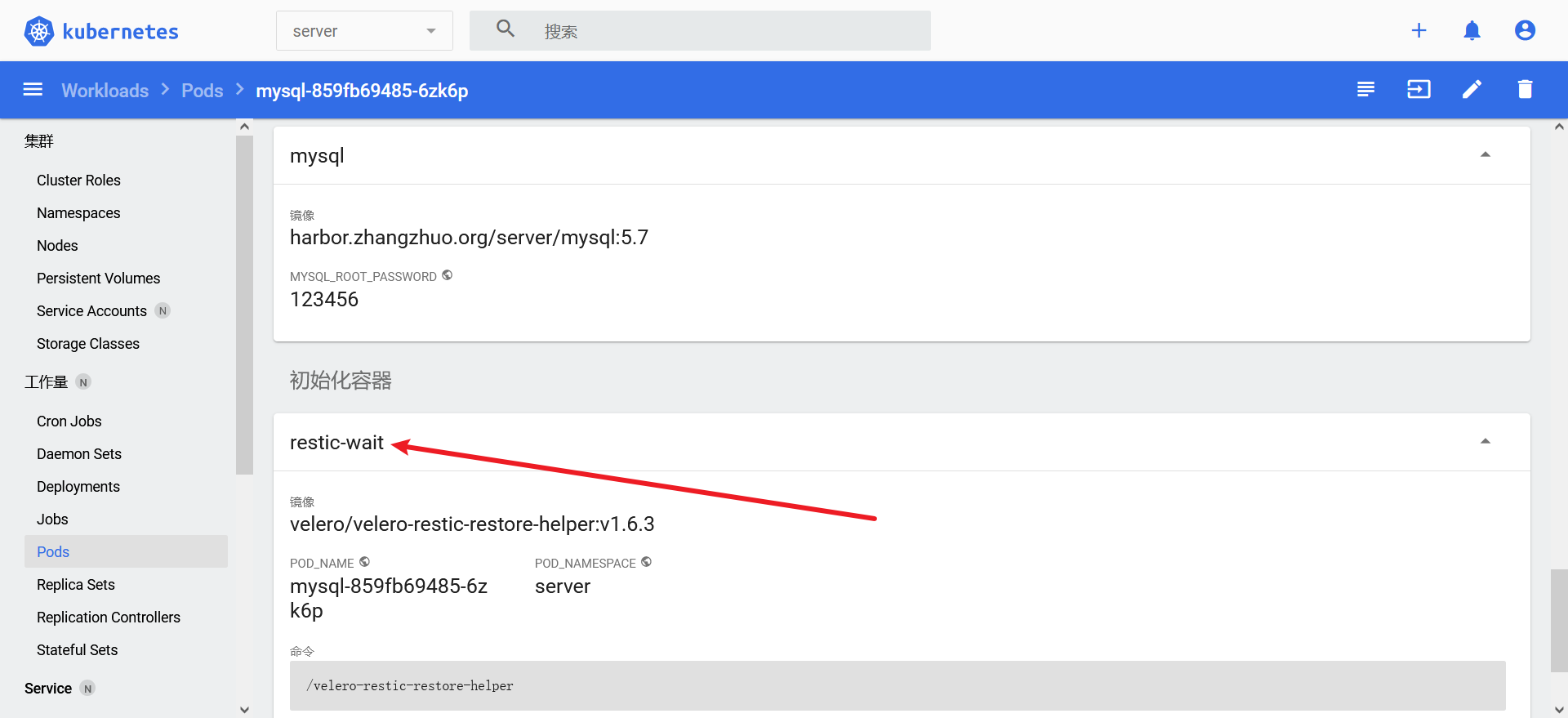Viewport: 1568px width, 718px height.
Task: Open the server namespace dropdown
Action: [x=364, y=31]
